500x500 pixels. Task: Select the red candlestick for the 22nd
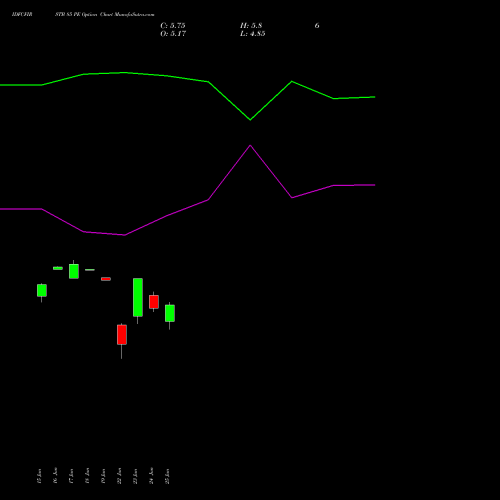122,335
